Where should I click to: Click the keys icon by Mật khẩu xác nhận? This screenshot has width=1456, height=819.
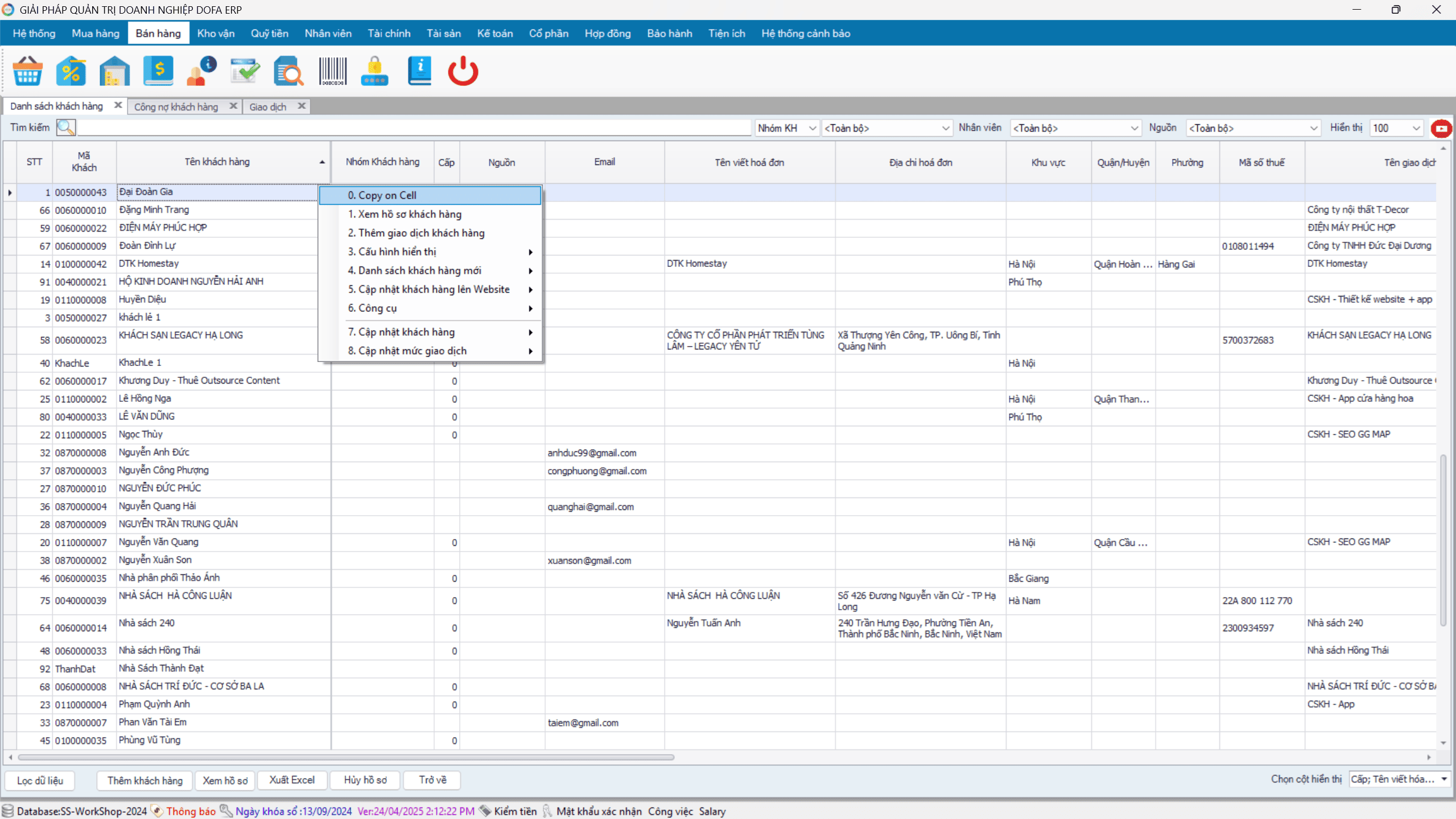[547, 811]
